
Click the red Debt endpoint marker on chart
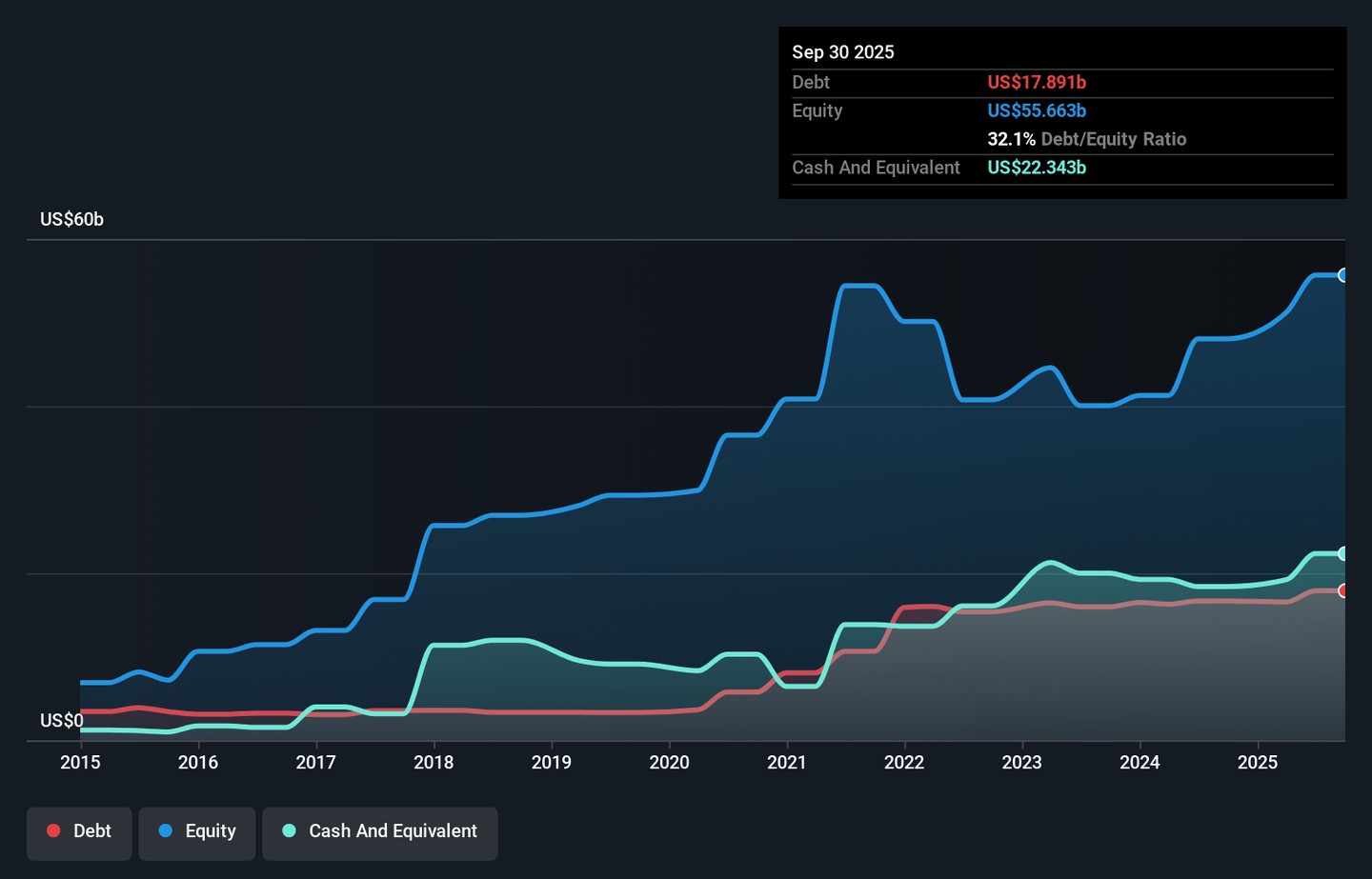(x=1343, y=590)
